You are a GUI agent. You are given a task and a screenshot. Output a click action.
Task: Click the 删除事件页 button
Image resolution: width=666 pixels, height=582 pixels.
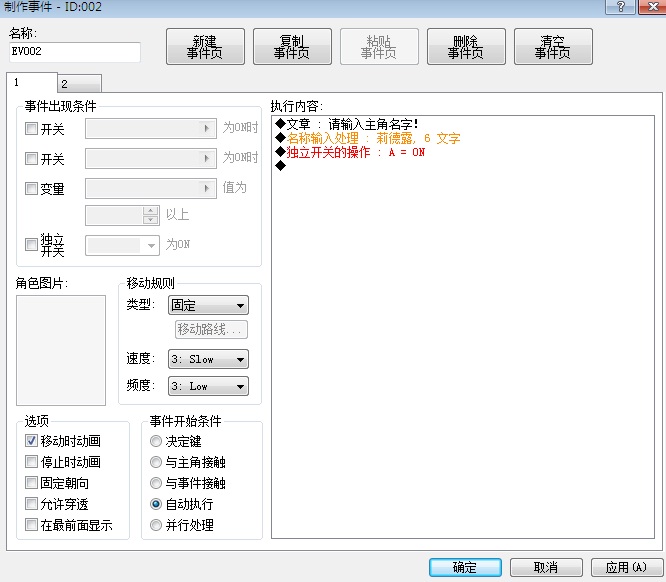(x=466, y=47)
